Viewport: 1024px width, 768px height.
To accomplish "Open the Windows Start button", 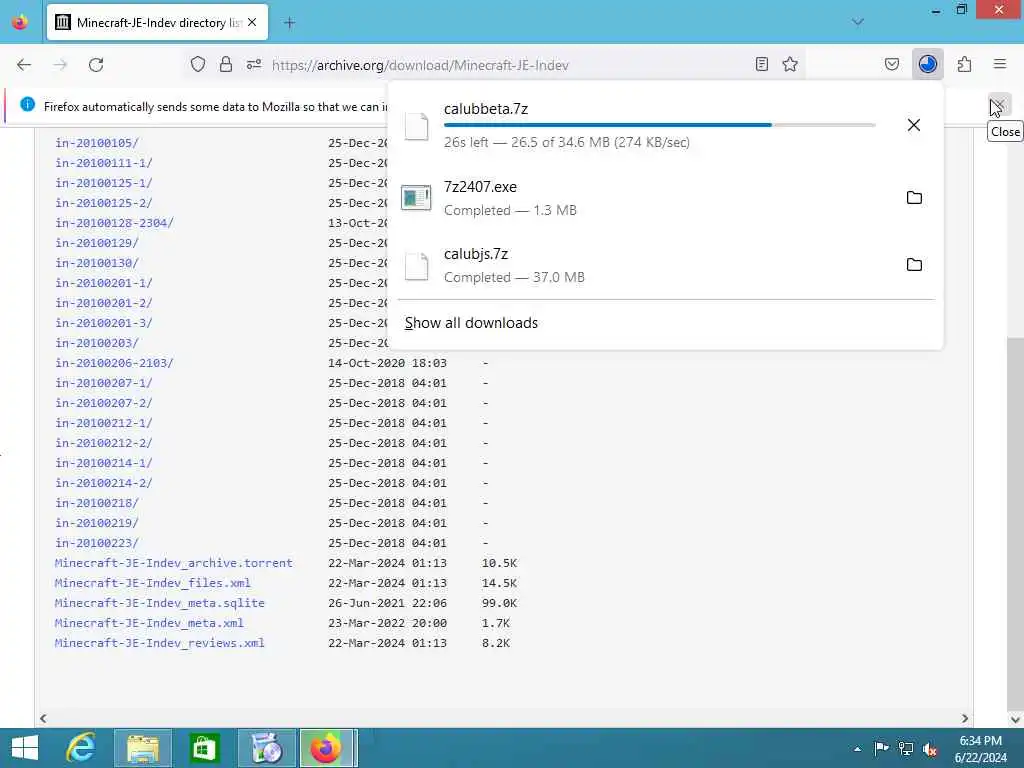I will (25, 748).
